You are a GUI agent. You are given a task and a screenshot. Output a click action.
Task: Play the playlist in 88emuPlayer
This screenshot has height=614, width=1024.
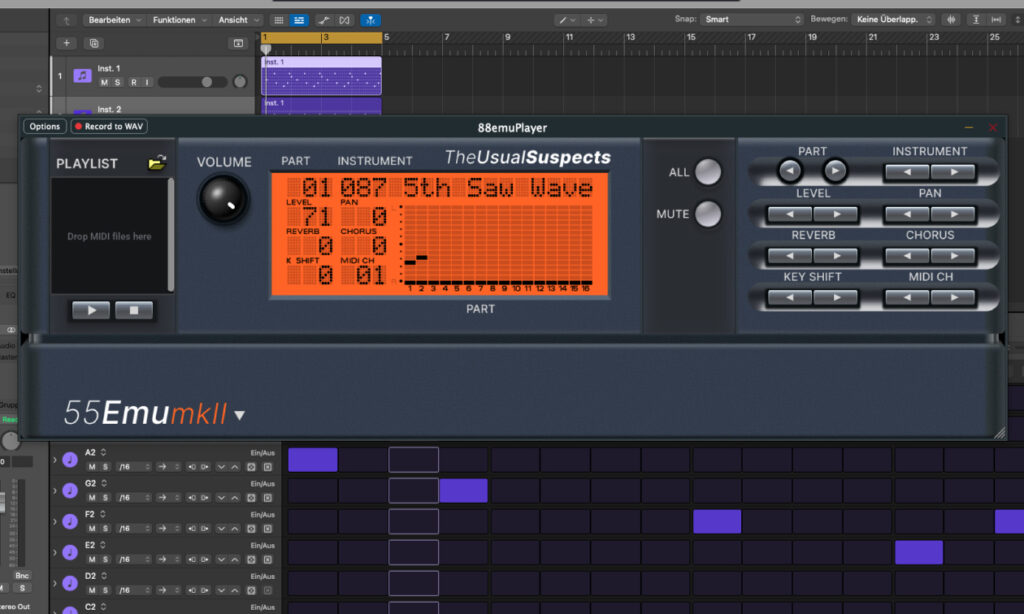[91, 310]
